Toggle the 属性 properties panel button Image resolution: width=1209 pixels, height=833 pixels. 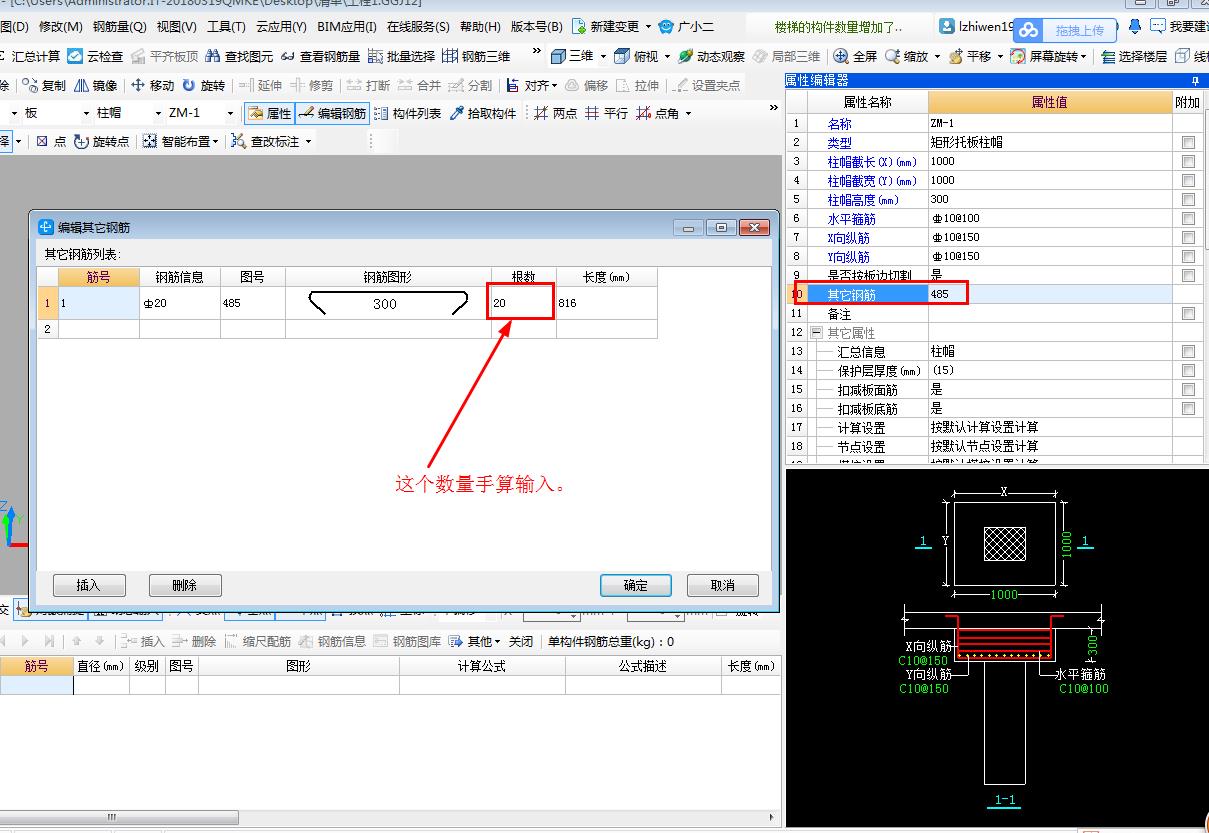coord(269,114)
